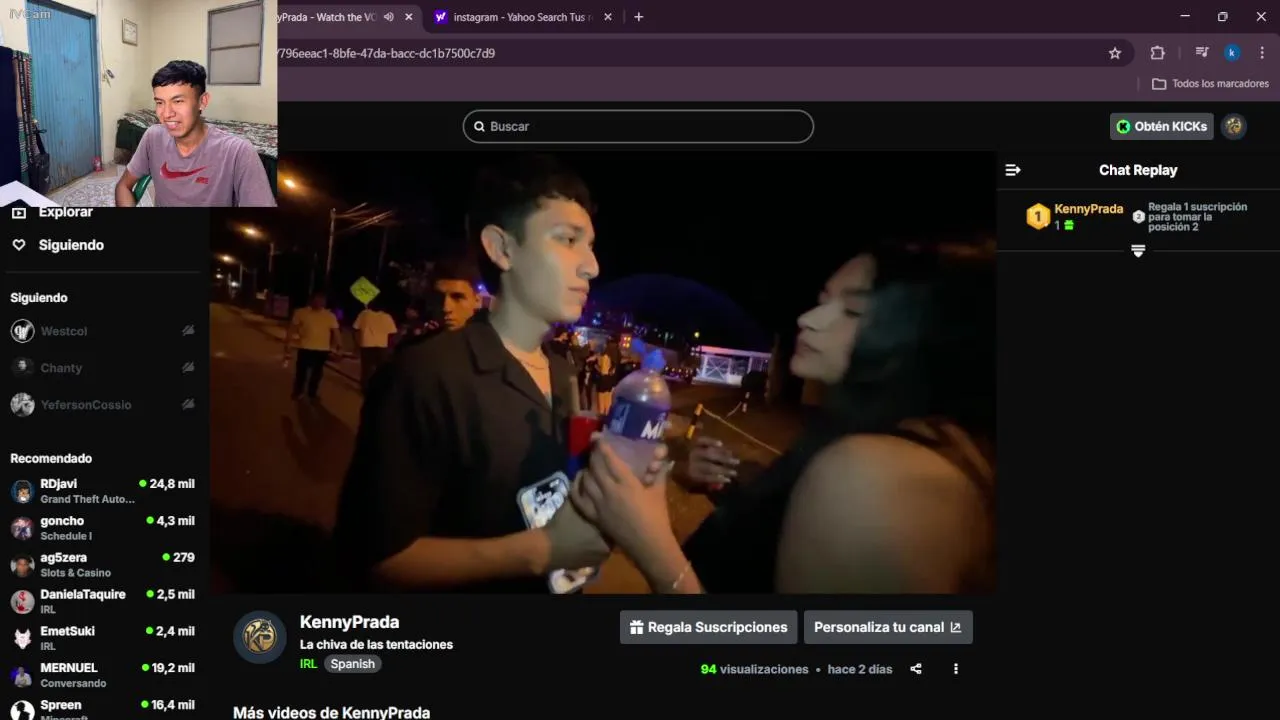
Task: Open the user avatar menu on Kick
Action: [x=1234, y=126]
